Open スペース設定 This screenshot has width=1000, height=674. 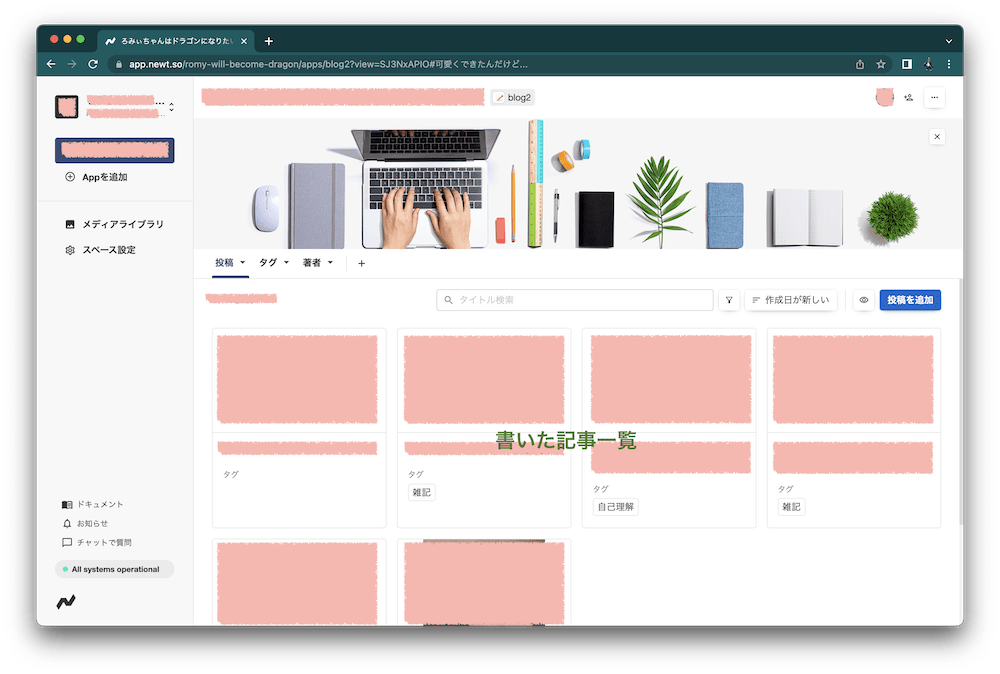pos(100,250)
